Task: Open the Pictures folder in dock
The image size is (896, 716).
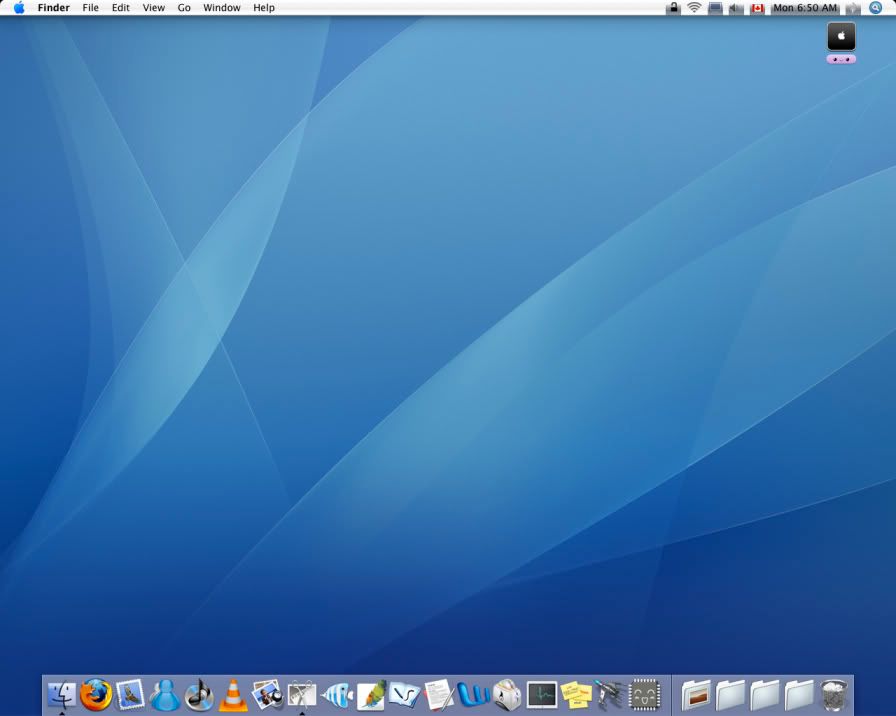Action: tap(697, 694)
